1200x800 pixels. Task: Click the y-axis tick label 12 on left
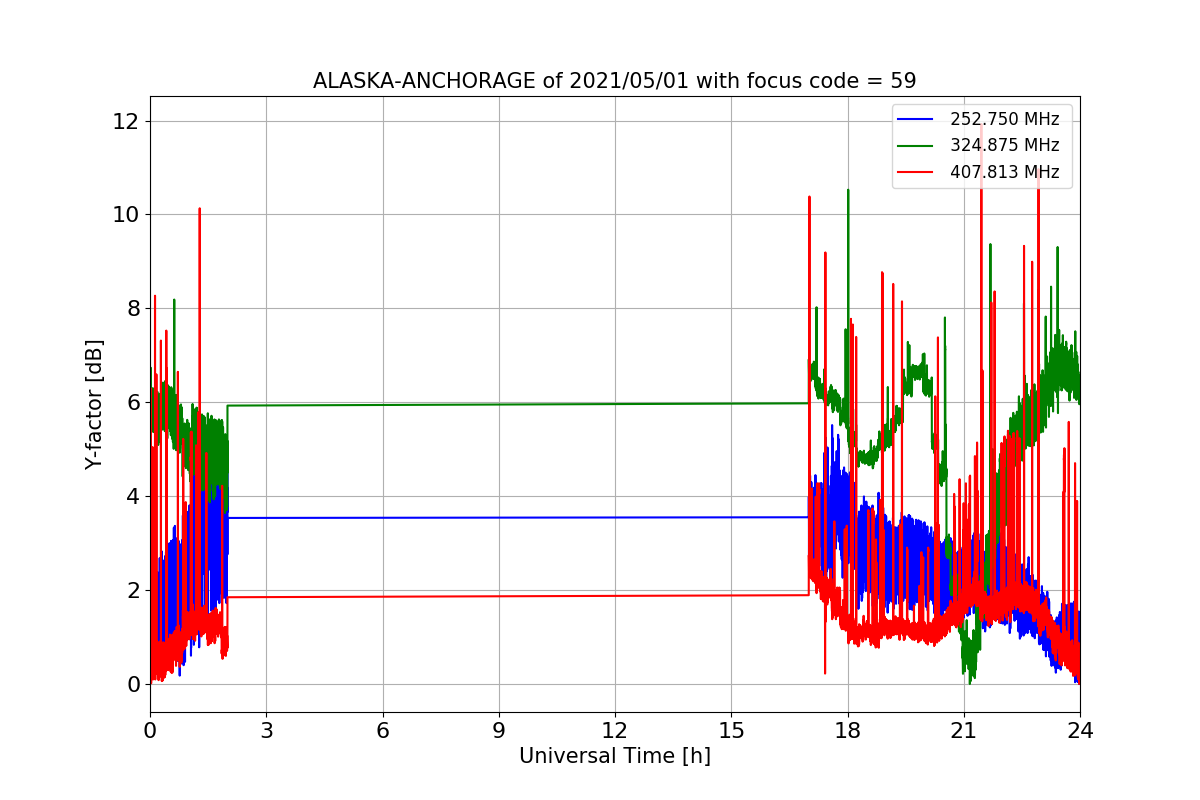126,121
